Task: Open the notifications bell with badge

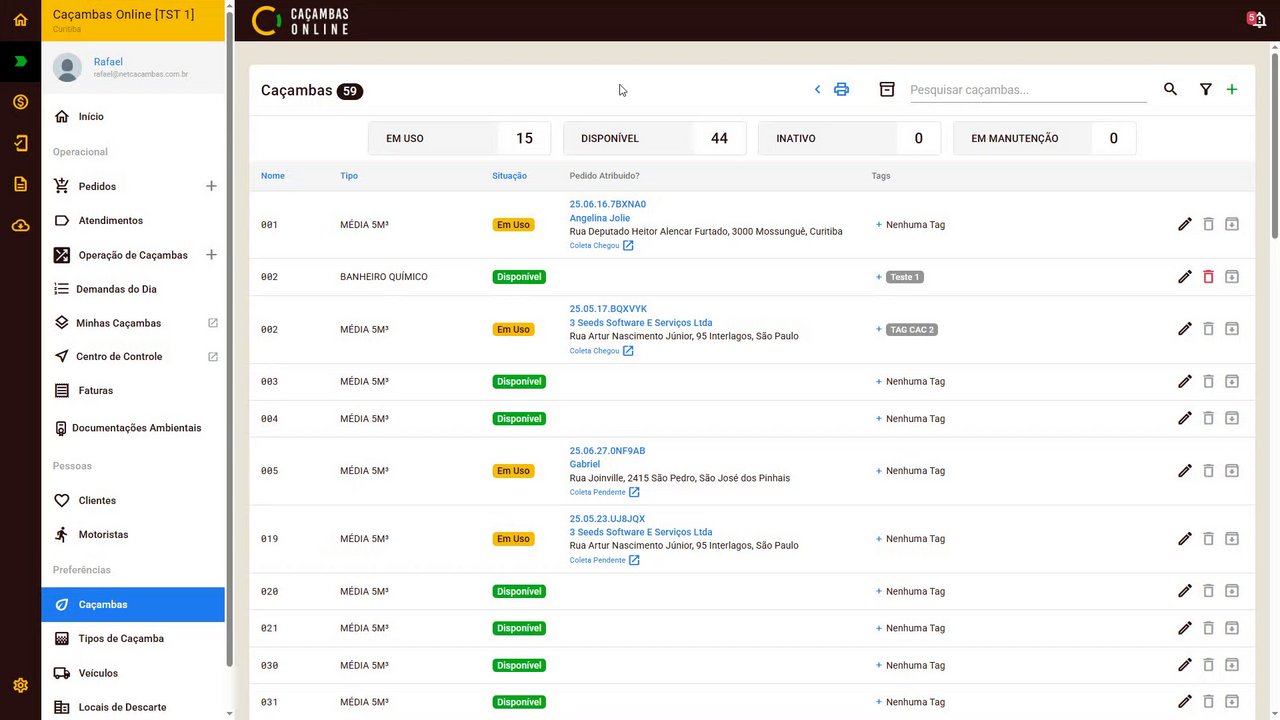Action: (x=1256, y=19)
